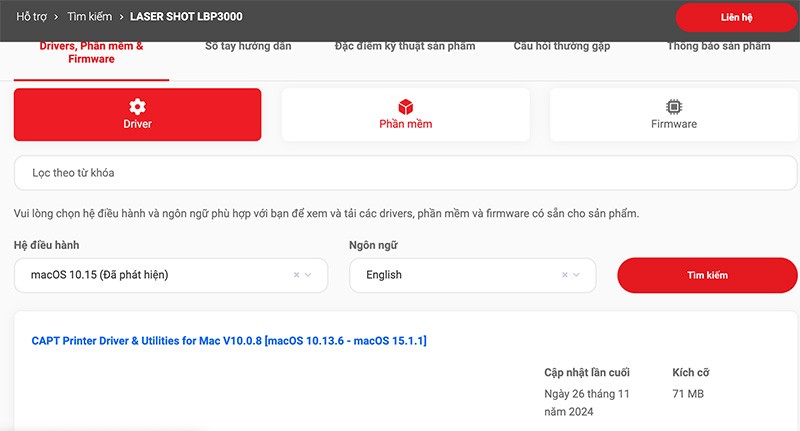
Task: Open the English language combo box
Action: [472, 275]
